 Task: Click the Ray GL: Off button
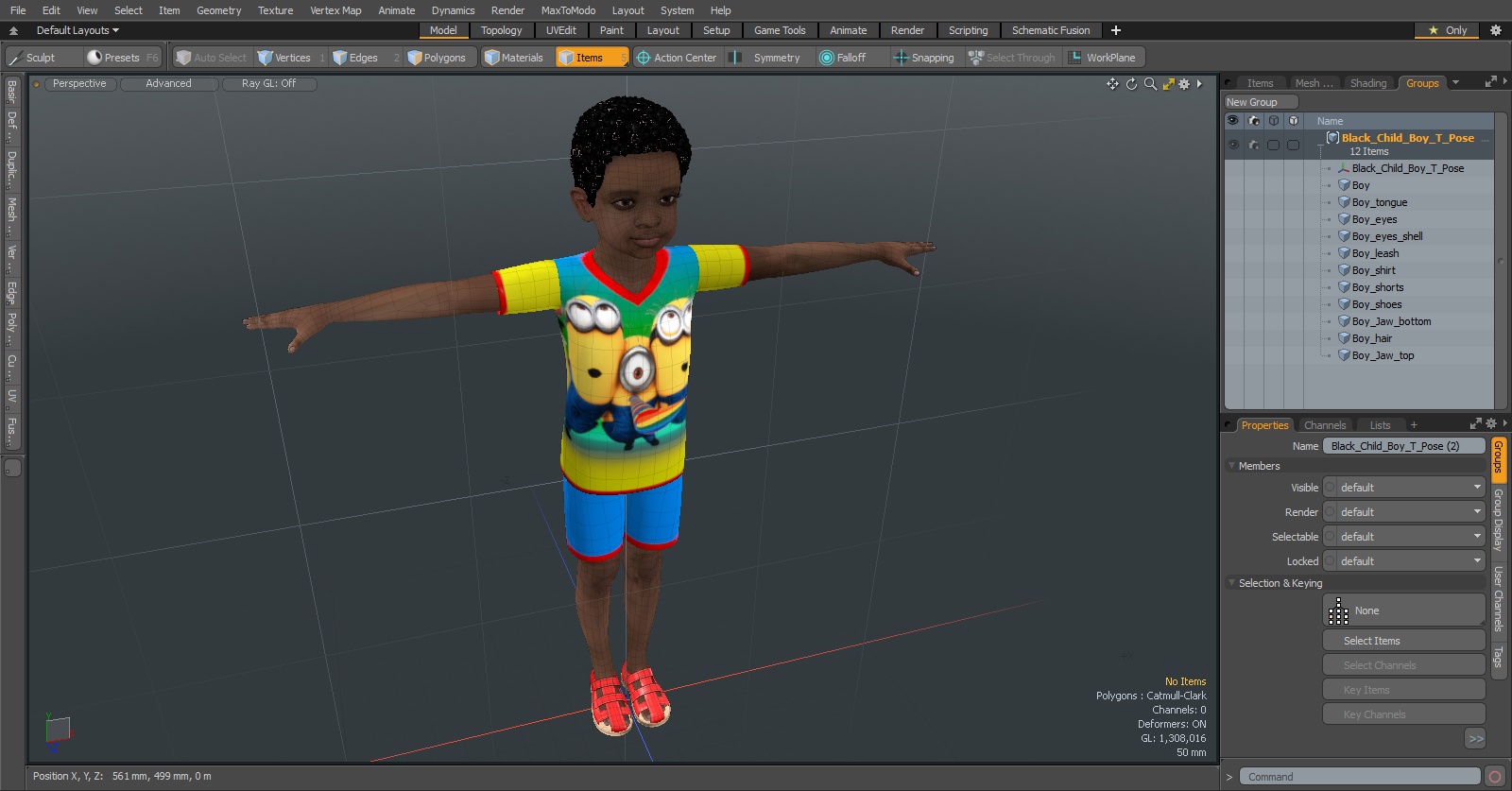269,84
